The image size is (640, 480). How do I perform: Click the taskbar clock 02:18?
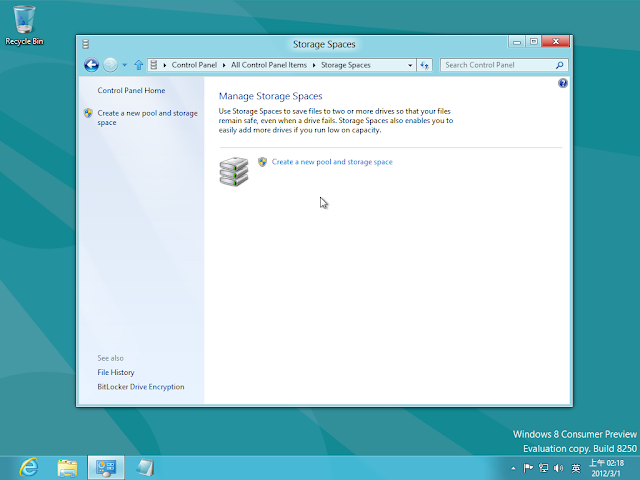pos(606,468)
